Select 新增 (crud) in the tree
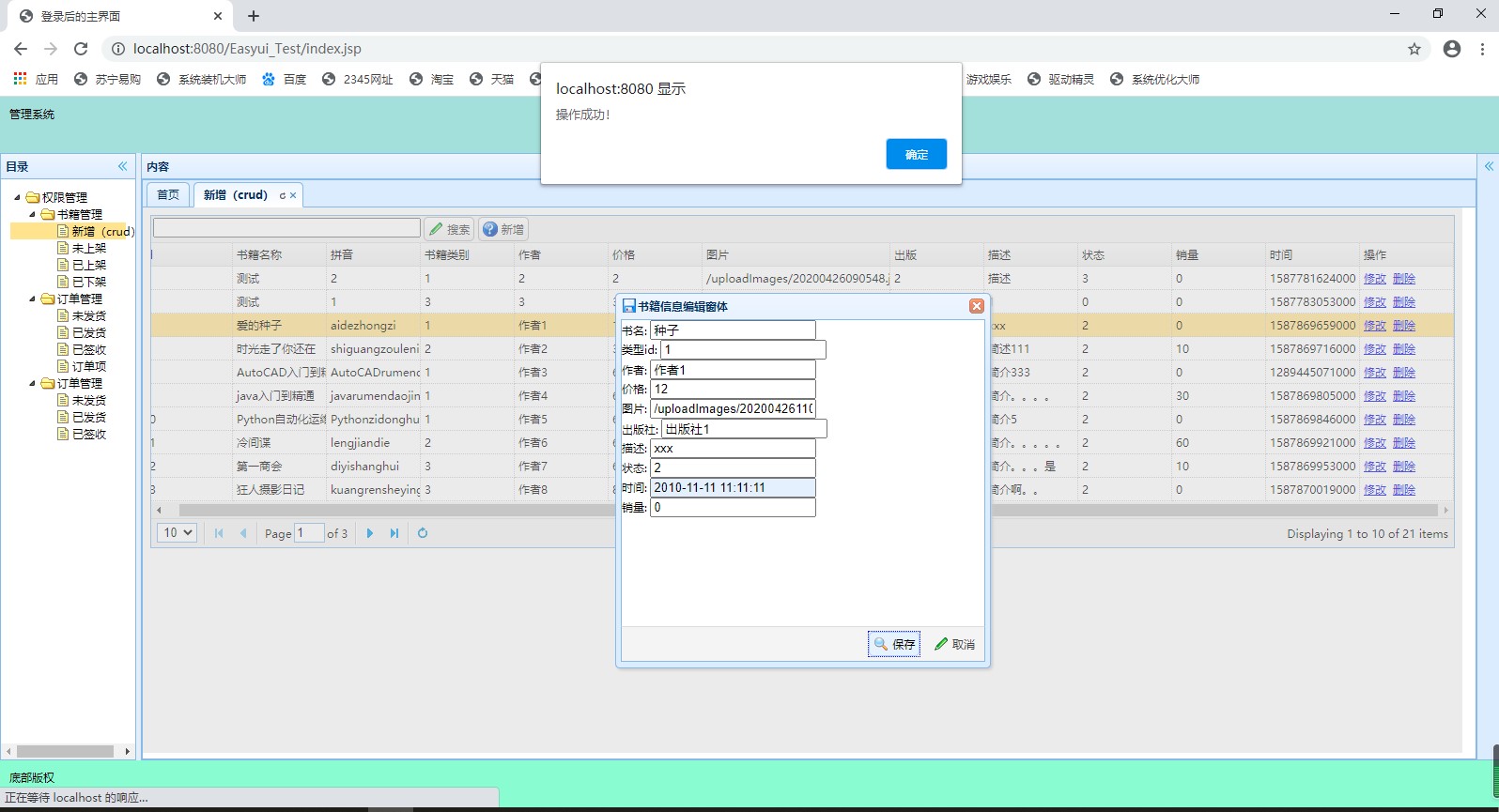 tap(103, 231)
